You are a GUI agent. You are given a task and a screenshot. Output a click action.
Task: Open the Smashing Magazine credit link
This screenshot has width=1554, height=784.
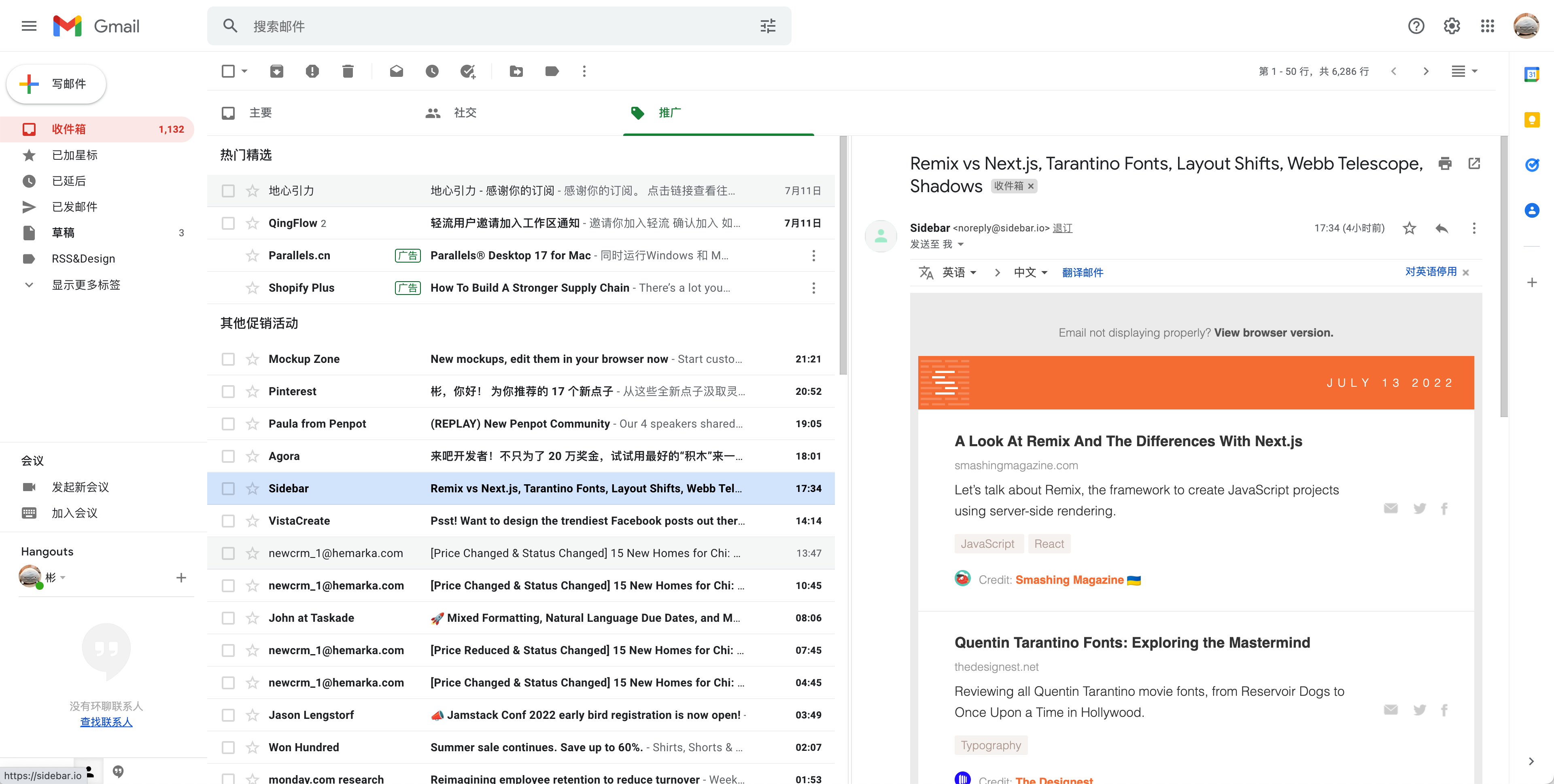tap(1069, 580)
